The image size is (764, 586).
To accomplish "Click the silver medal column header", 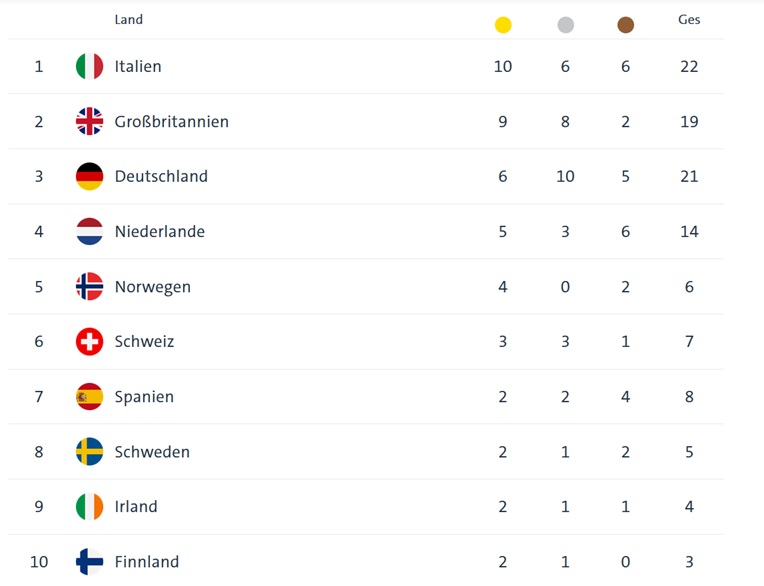I will point(565,25).
